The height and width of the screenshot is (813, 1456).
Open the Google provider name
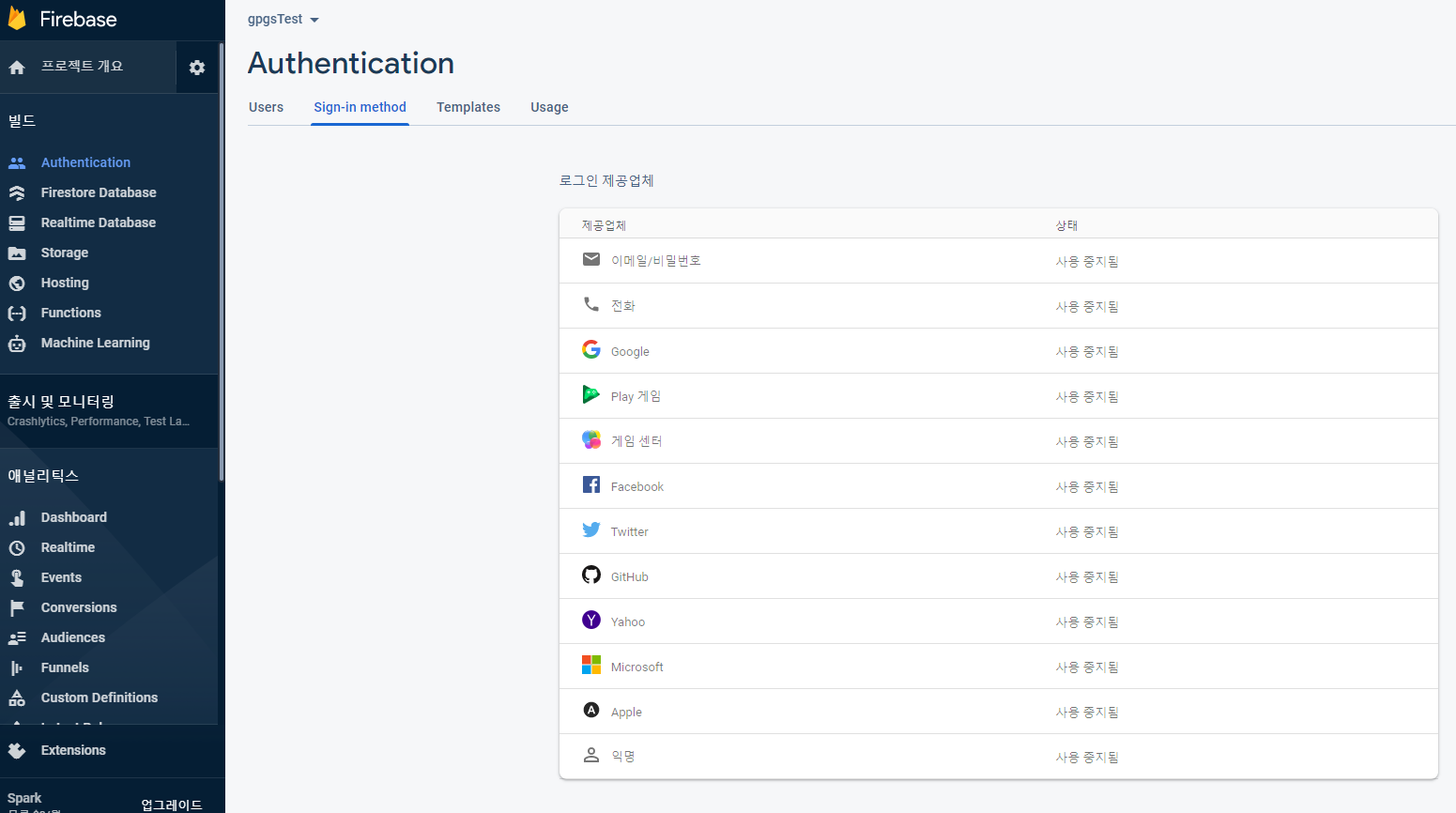(630, 351)
